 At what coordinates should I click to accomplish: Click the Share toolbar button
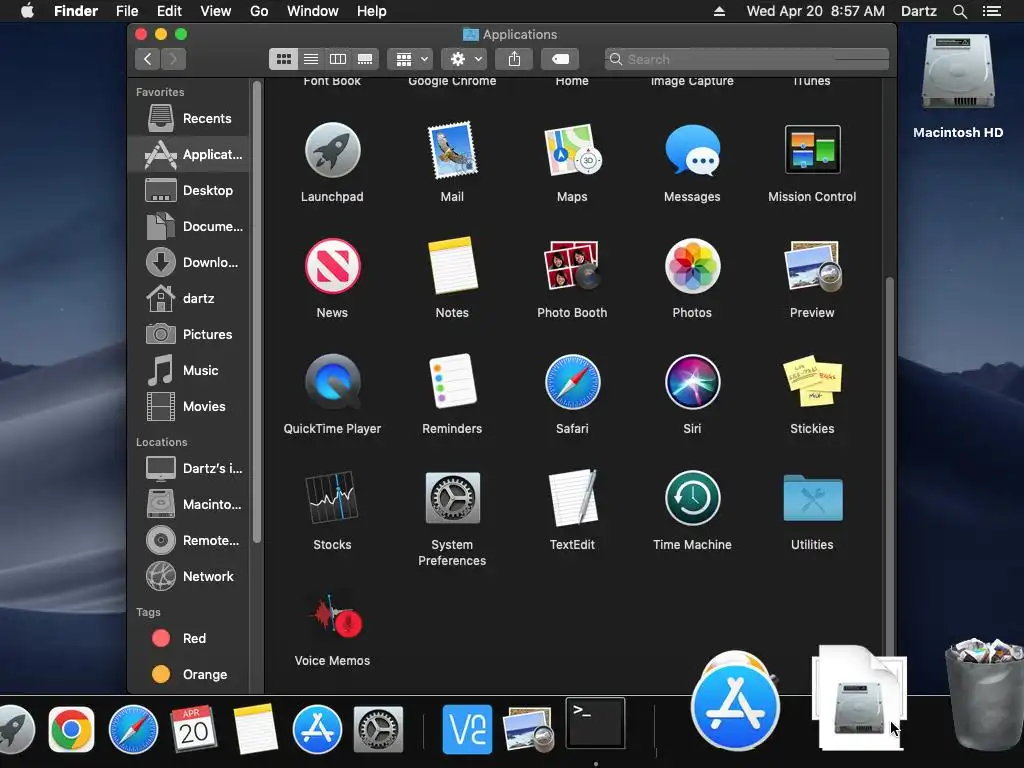[515, 59]
